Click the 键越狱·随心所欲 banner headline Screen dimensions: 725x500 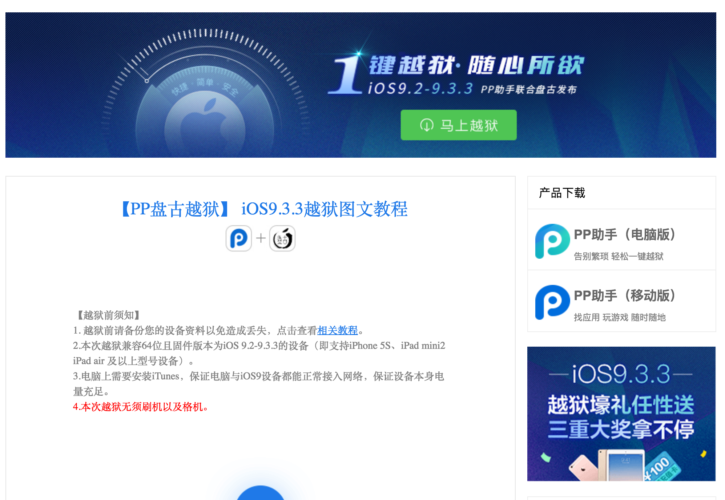tap(476, 65)
